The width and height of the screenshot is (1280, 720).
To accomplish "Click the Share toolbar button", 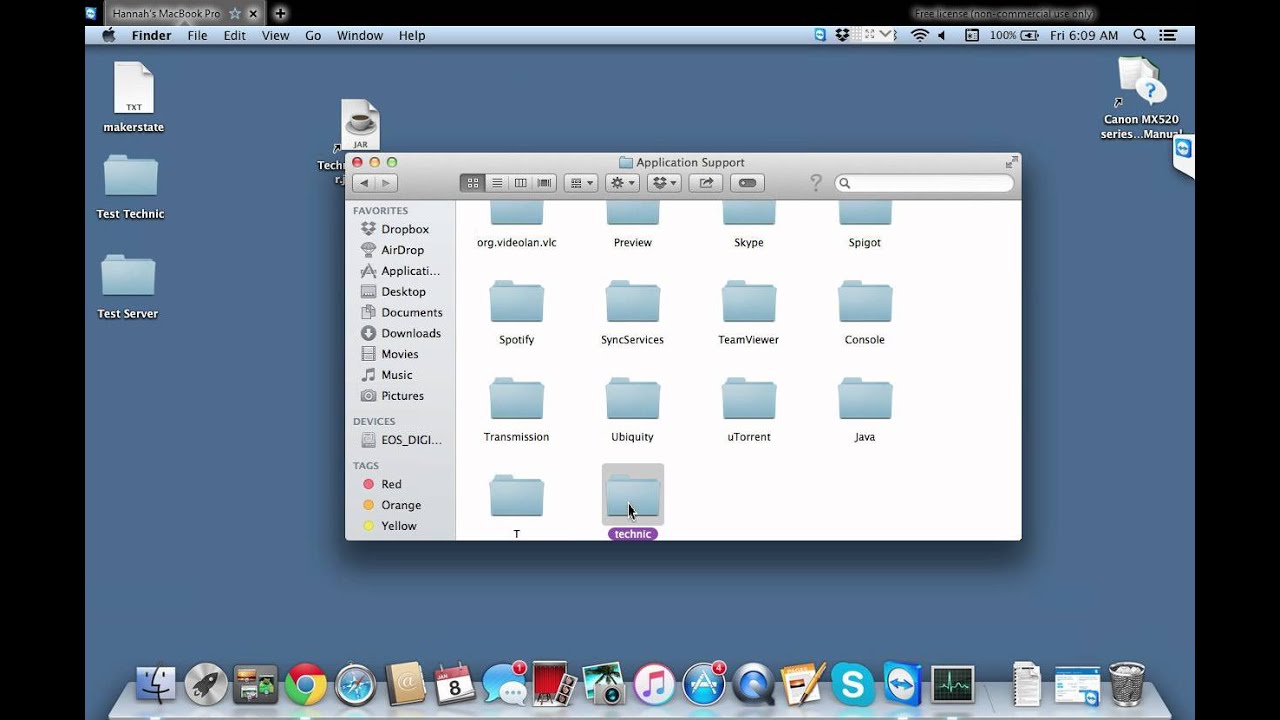I will [706, 183].
